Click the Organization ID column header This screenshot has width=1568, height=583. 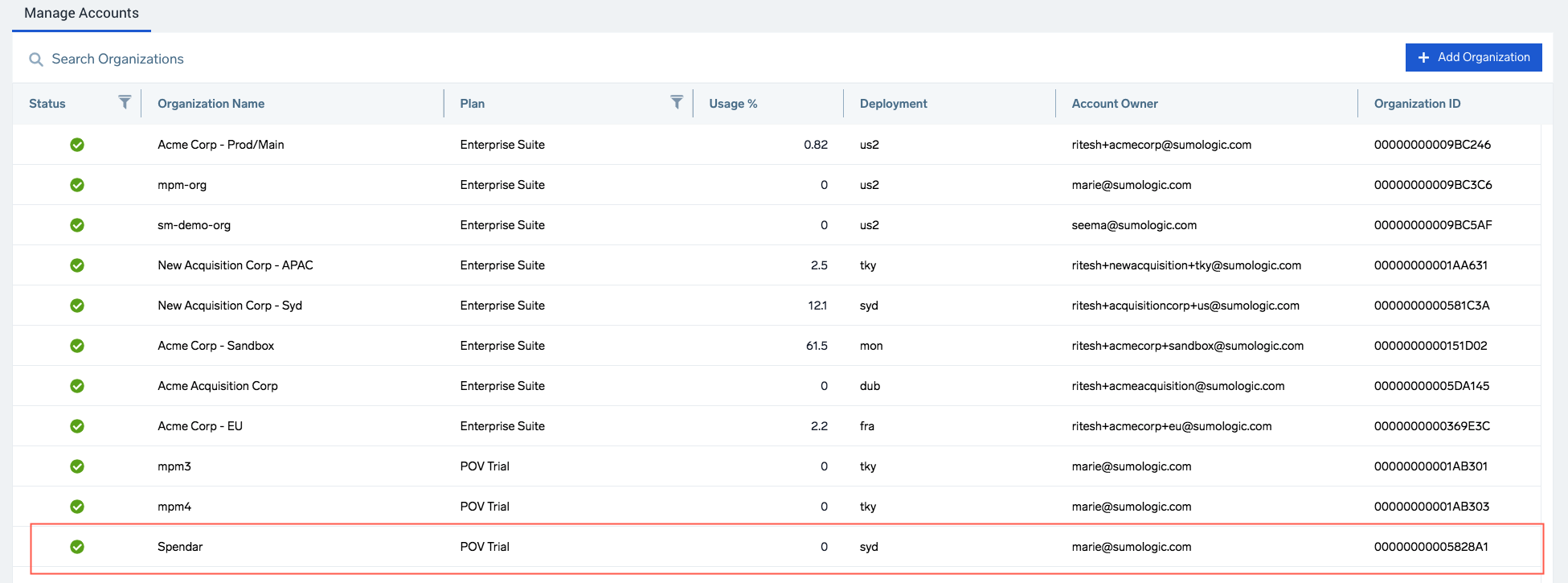pyautogui.click(x=1417, y=104)
